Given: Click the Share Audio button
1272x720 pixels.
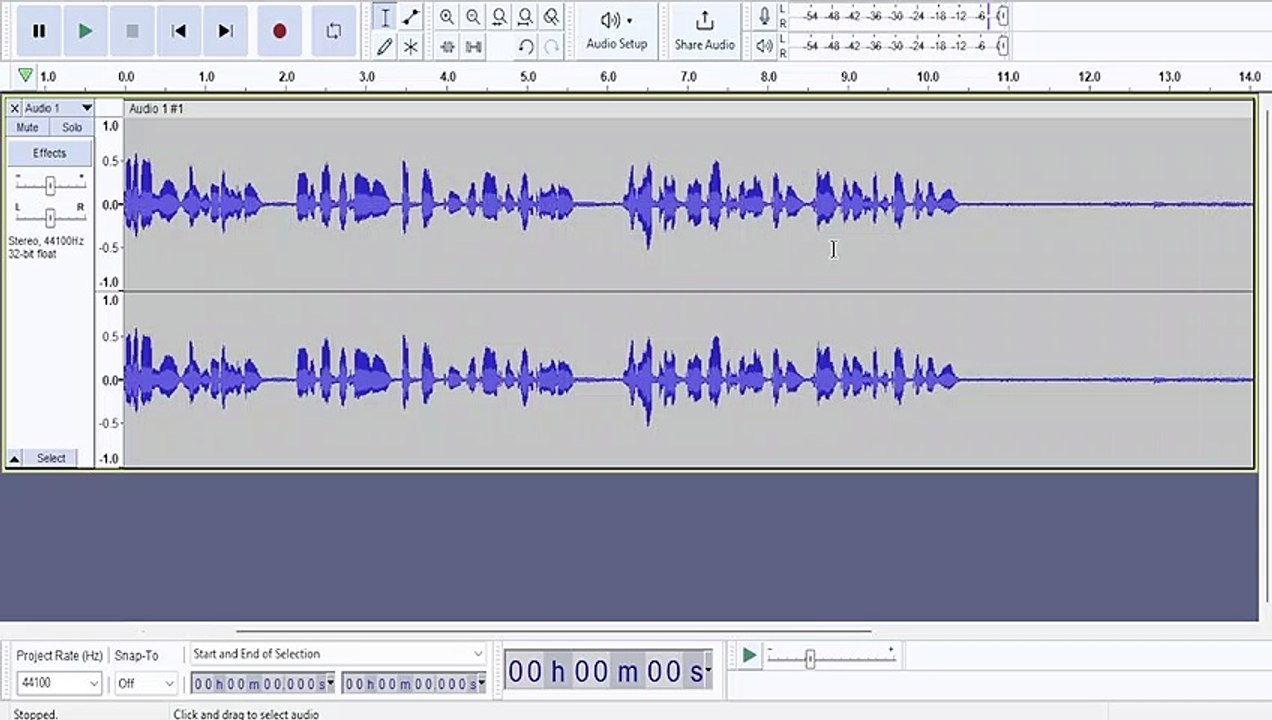Looking at the screenshot, I should point(704,31).
